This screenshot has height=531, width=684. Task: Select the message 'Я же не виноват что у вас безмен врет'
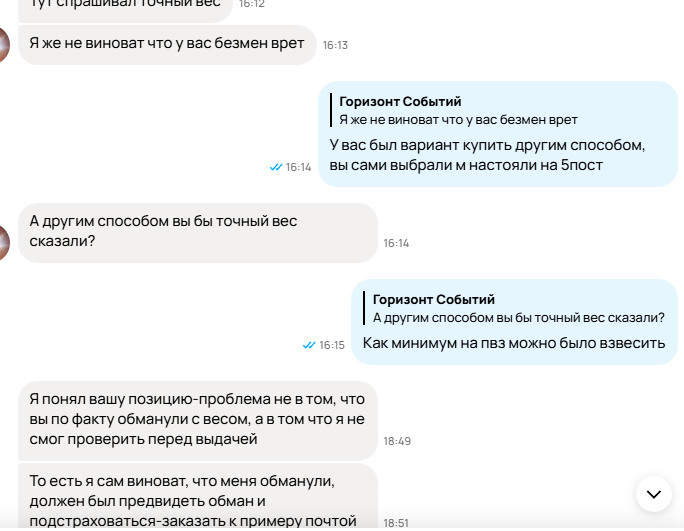[x=167, y=45]
